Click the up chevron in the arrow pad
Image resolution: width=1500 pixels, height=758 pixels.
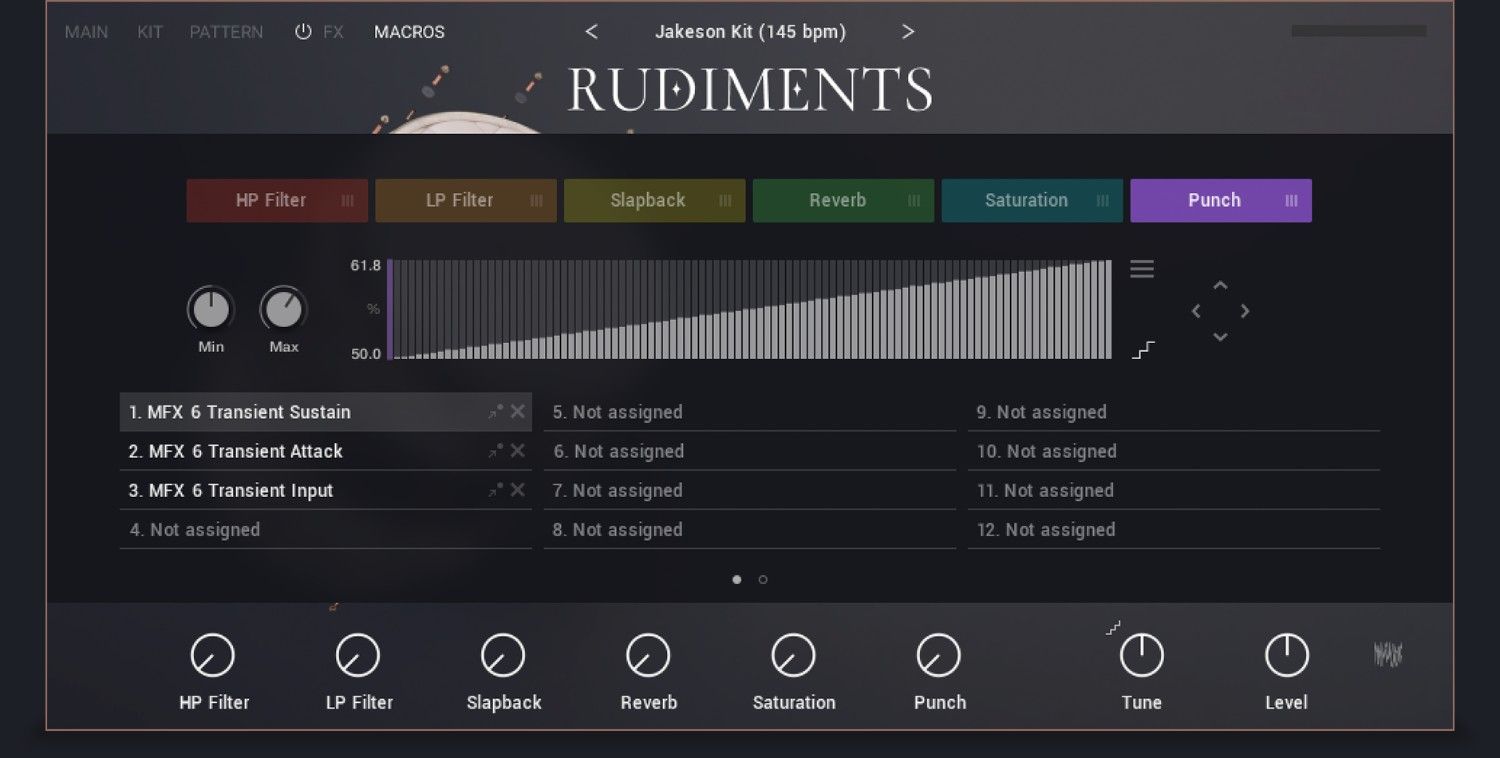tap(1220, 285)
